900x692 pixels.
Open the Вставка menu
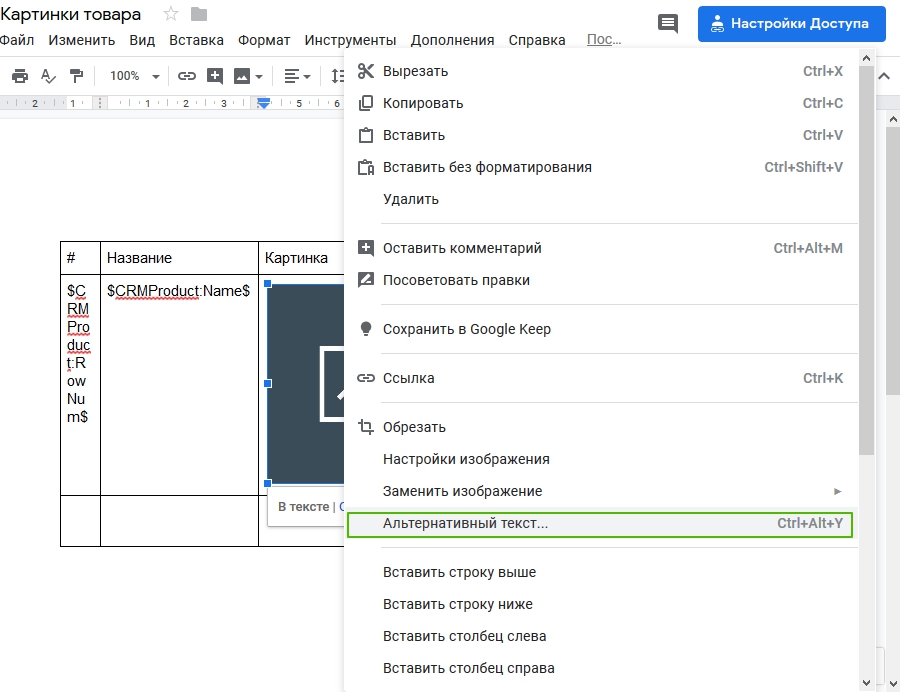[x=196, y=40]
